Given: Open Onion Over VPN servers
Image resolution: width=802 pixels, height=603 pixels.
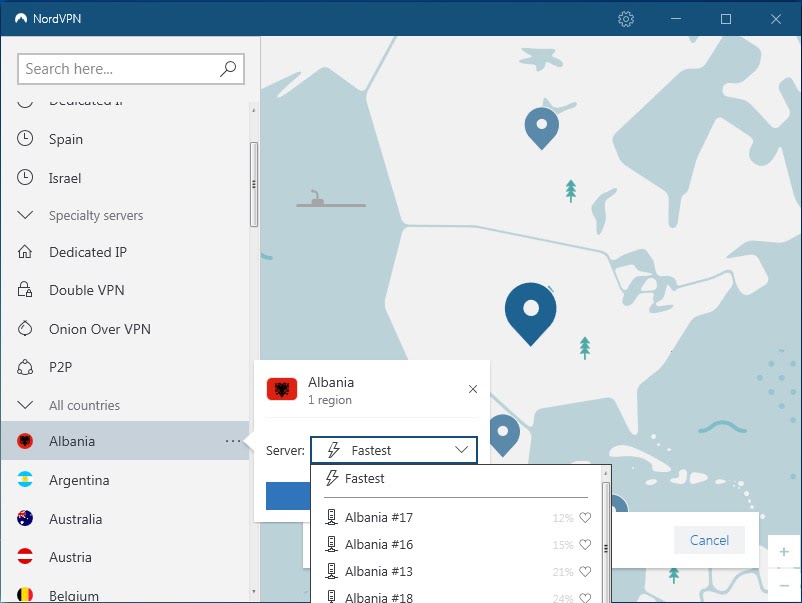Looking at the screenshot, I should 125,329.
